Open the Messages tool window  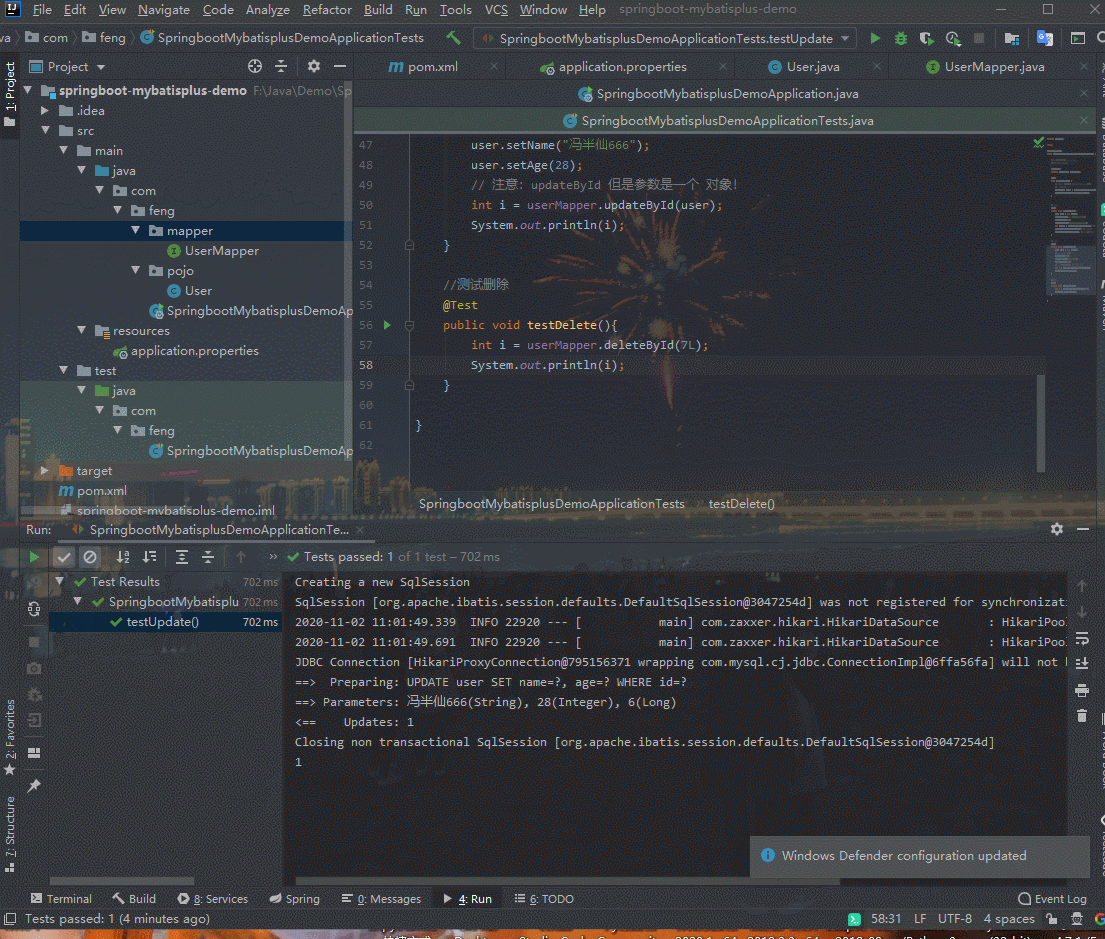point(381,899)
